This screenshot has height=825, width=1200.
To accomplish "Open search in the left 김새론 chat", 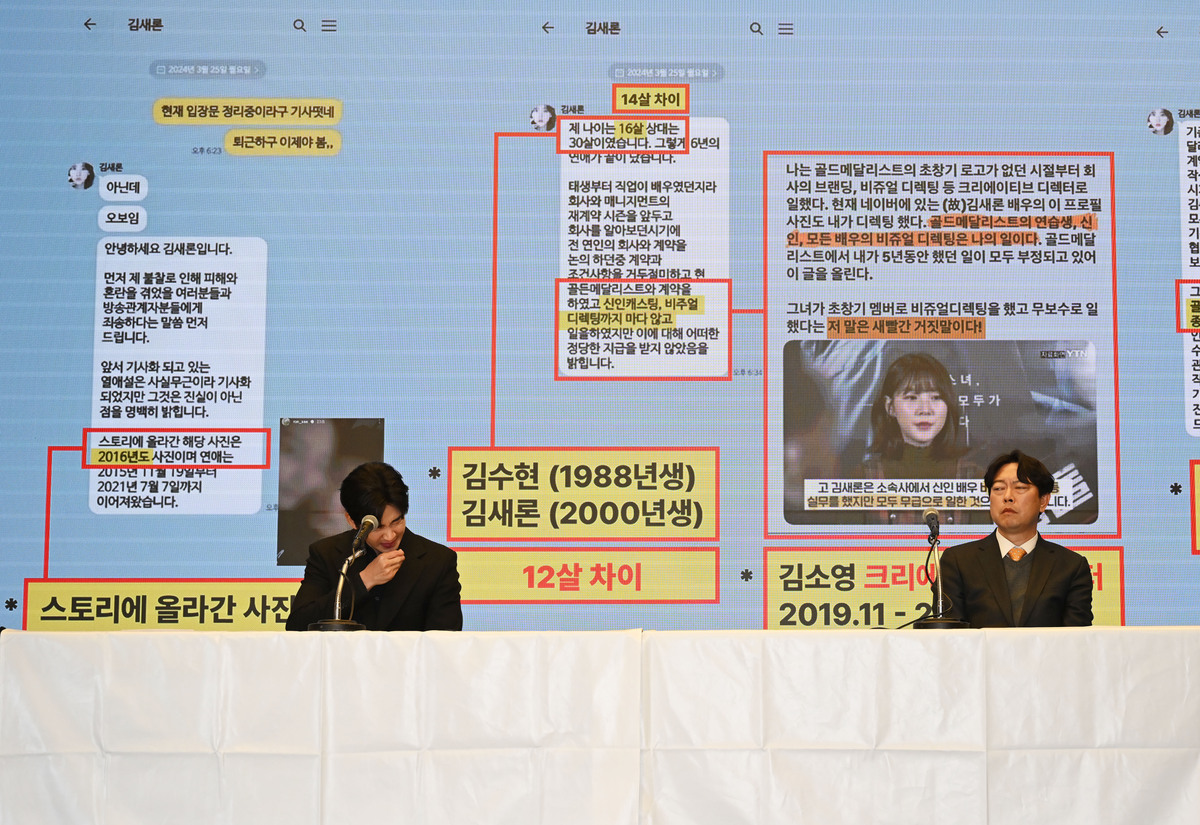I will (300, 25).
